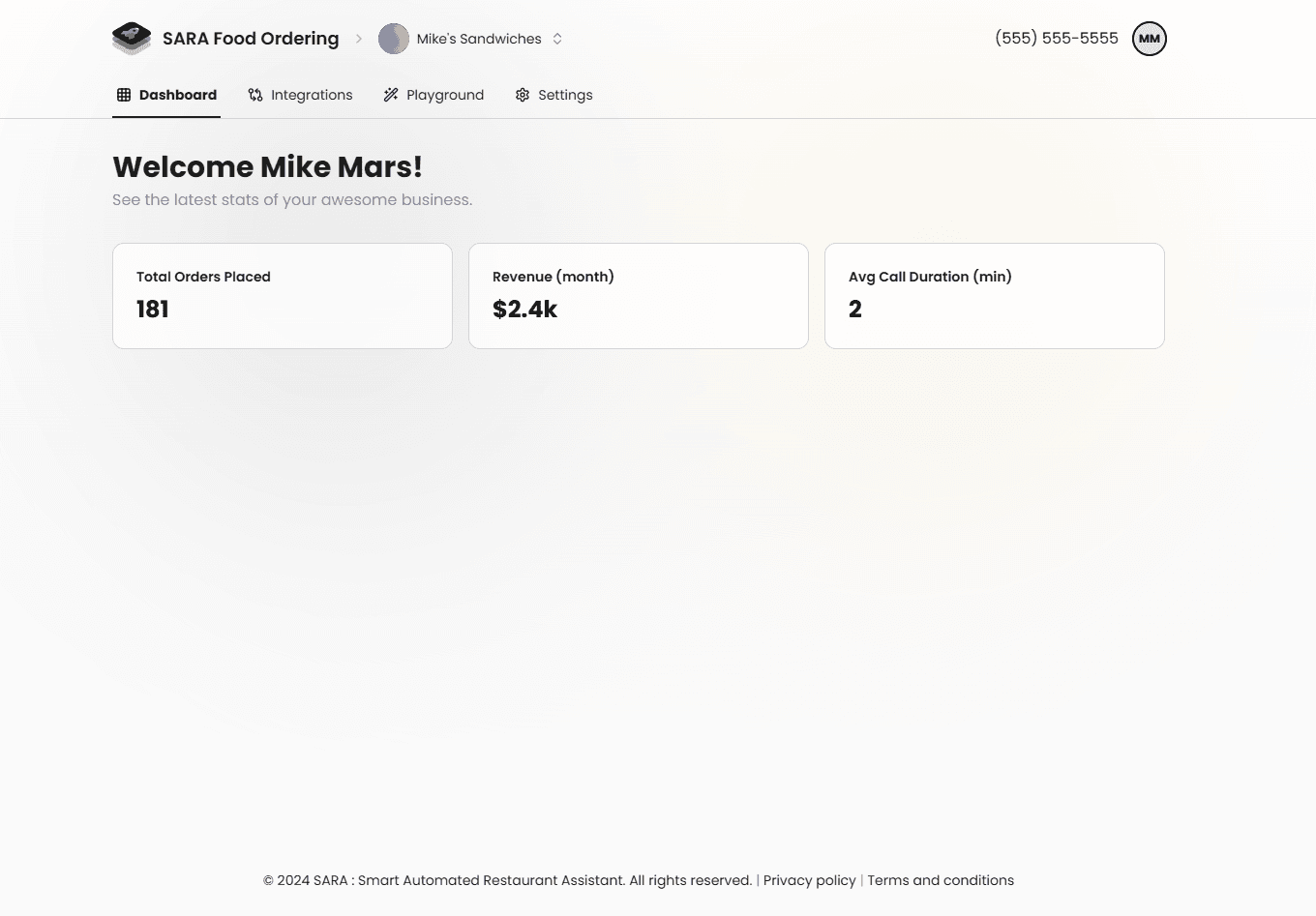Image resolution: width=1316 pixels, height=916 pixels.
Task: Select the Revenue (month) card
Action: [x=639, y=296]
